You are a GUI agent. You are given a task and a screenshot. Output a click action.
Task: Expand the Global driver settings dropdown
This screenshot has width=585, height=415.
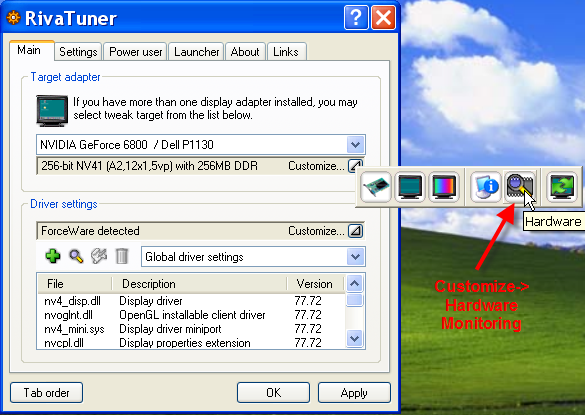pos(355,256)
